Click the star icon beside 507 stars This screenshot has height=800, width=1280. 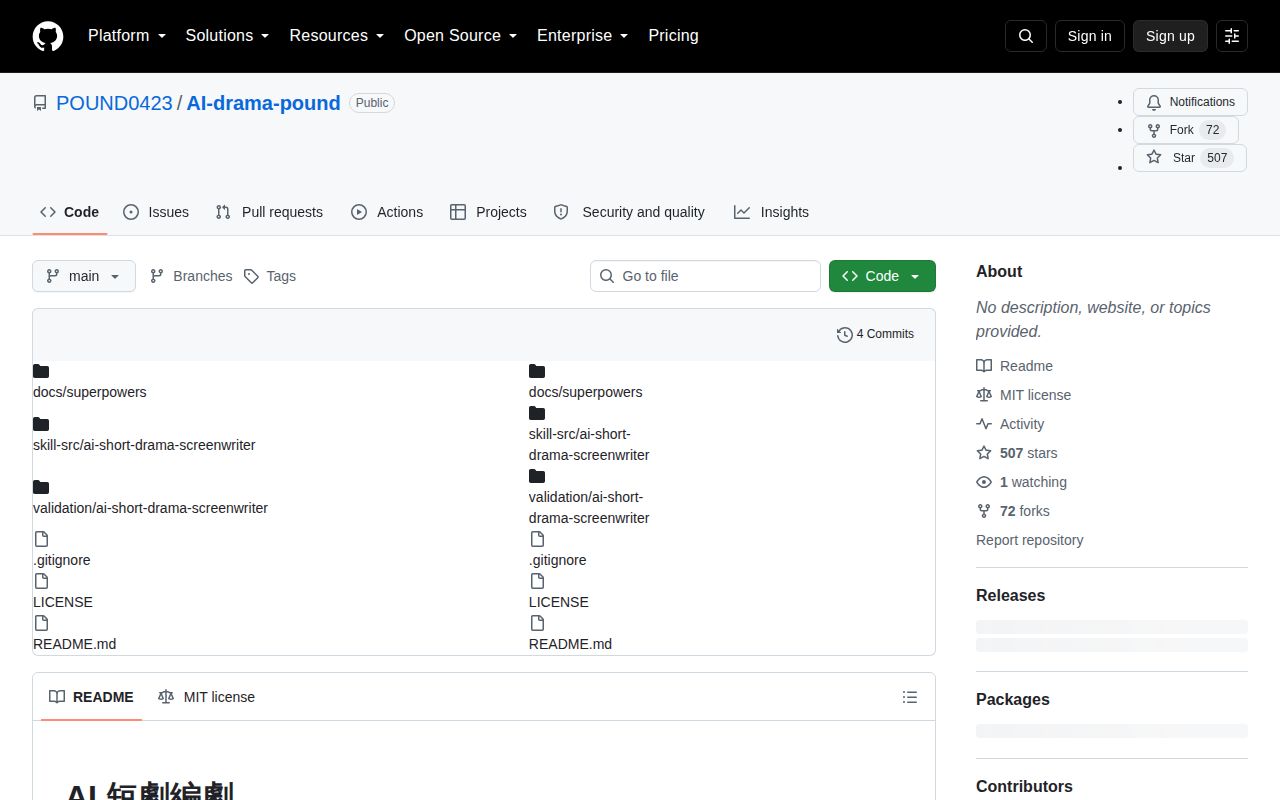click(984, 453)
